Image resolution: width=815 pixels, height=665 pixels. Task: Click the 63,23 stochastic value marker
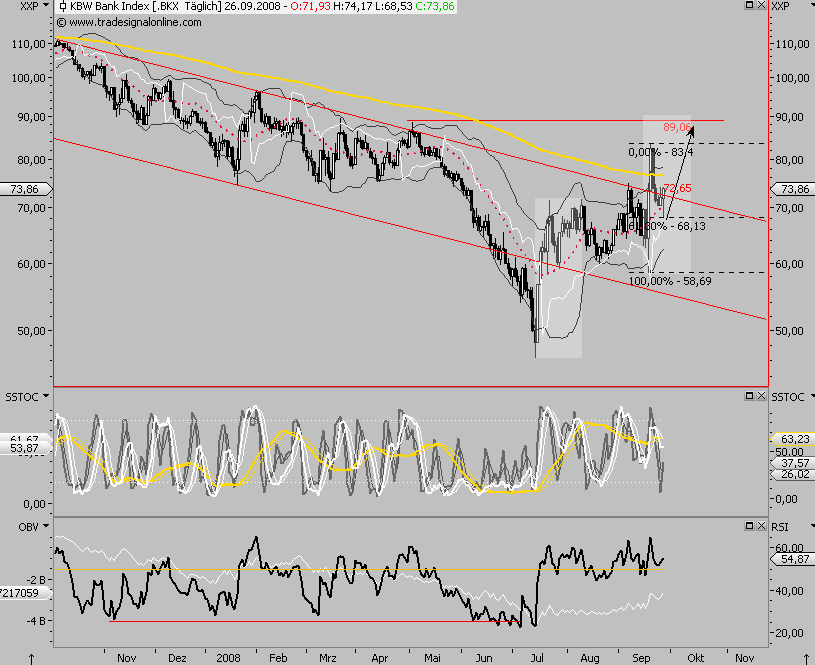[x=793, y=439]
